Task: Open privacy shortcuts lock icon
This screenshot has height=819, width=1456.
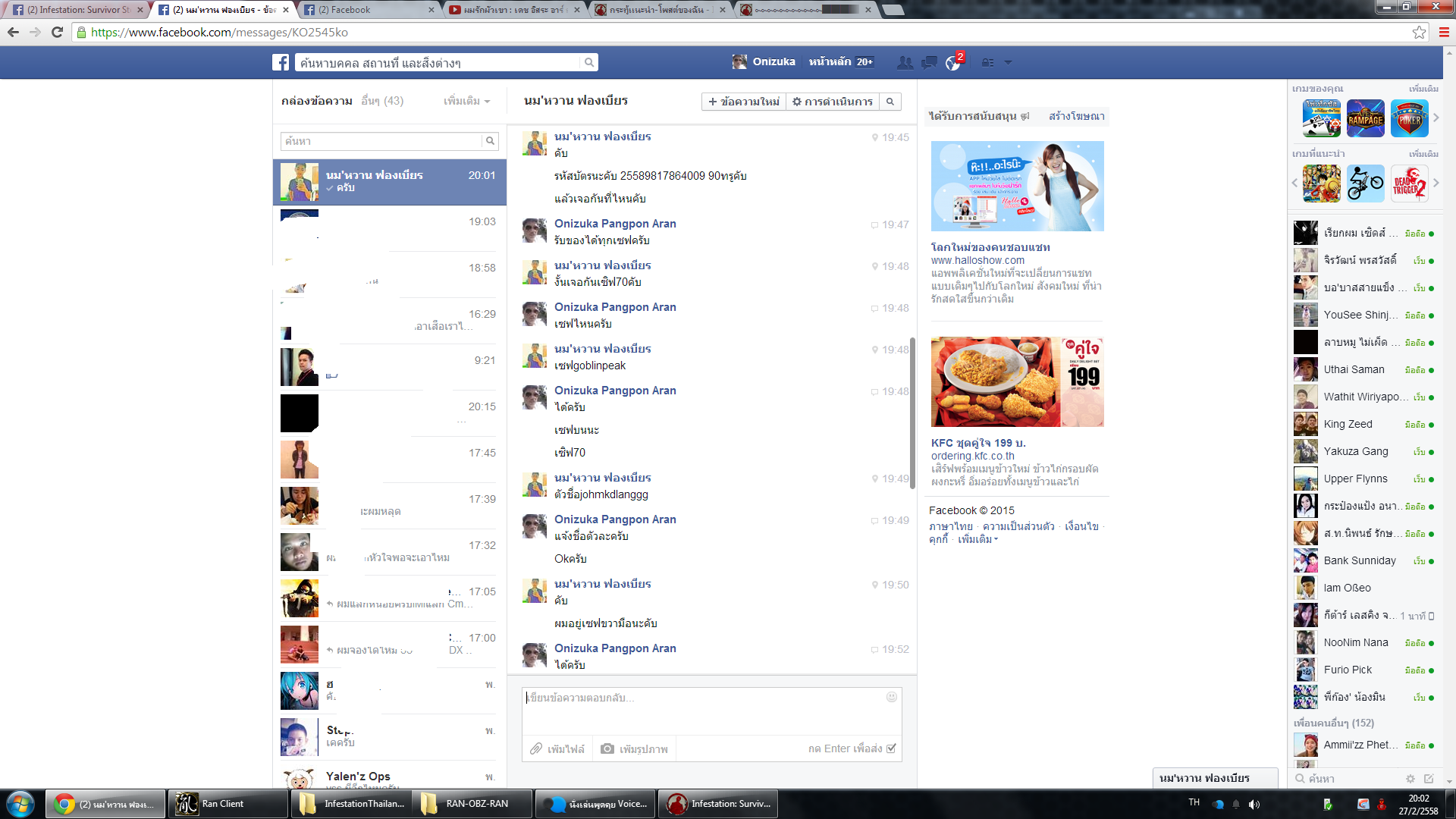Action: [x=987, y=62]
